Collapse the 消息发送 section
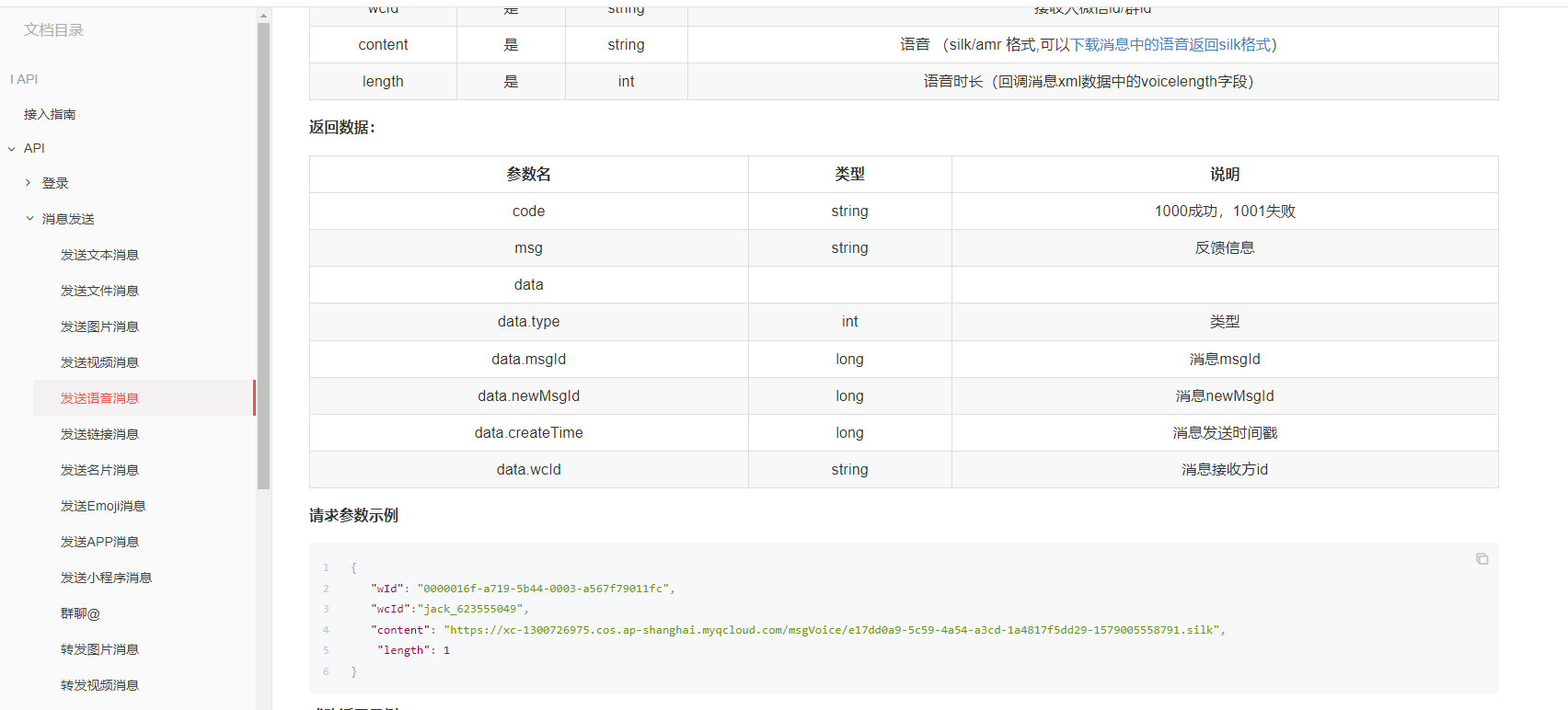Screen dimensions: 1568x710 tap(29, 219)
